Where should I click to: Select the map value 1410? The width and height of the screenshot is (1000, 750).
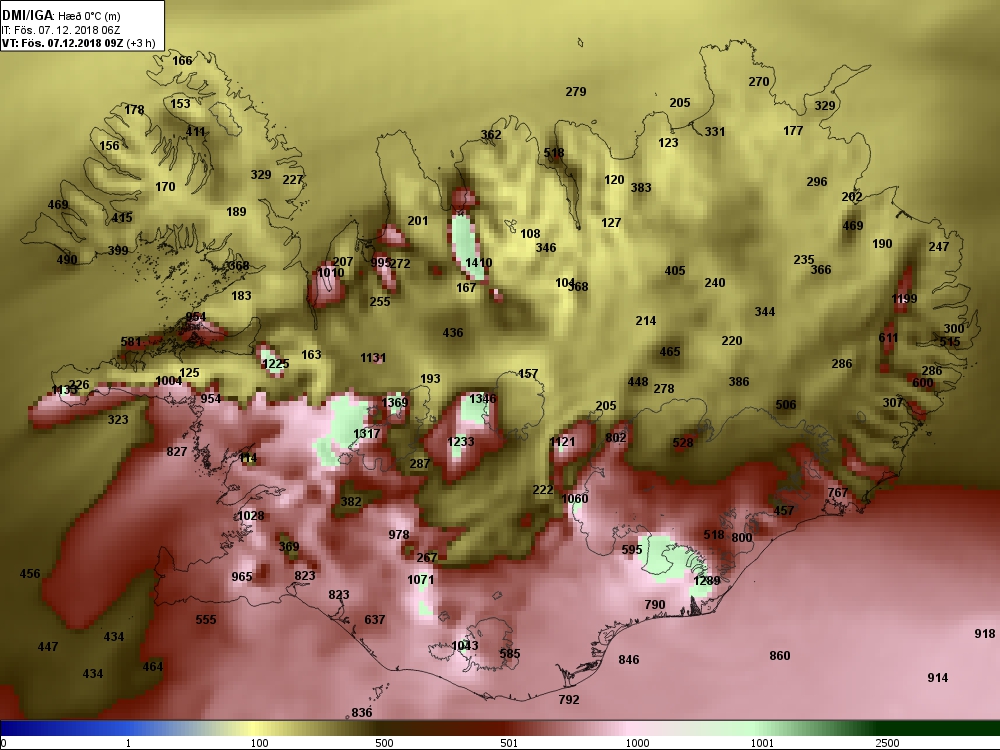tap(478, 263)
